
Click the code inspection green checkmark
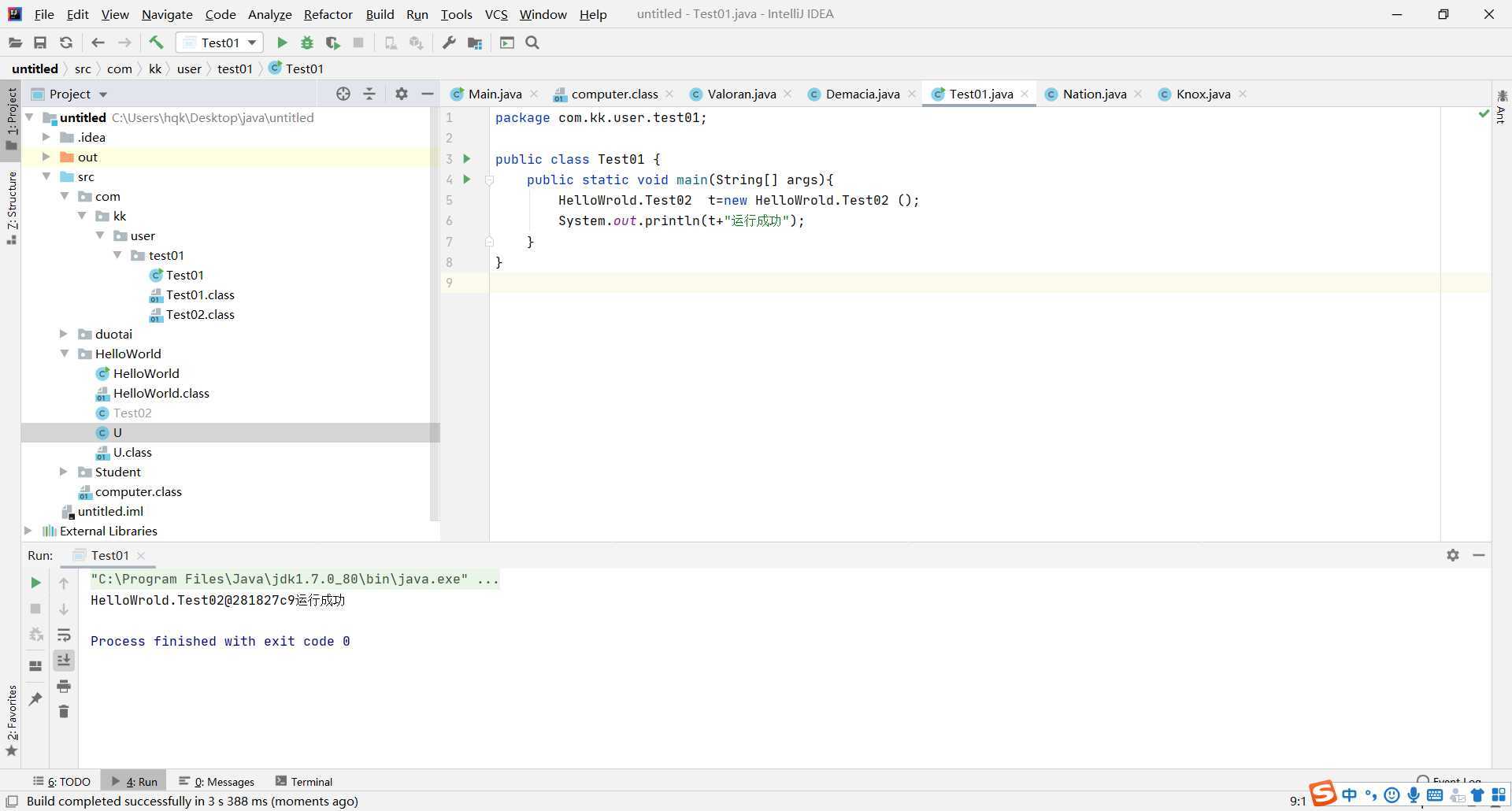tap(1484, 115)
